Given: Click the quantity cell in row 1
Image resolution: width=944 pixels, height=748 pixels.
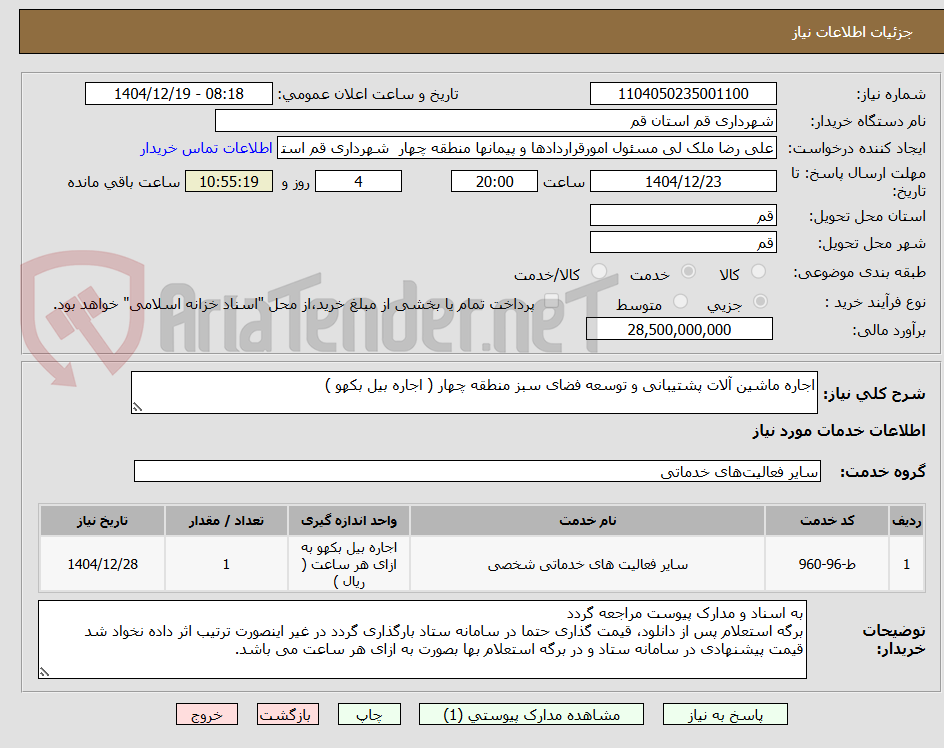Looking at the screenshot, I should (226, 564).
